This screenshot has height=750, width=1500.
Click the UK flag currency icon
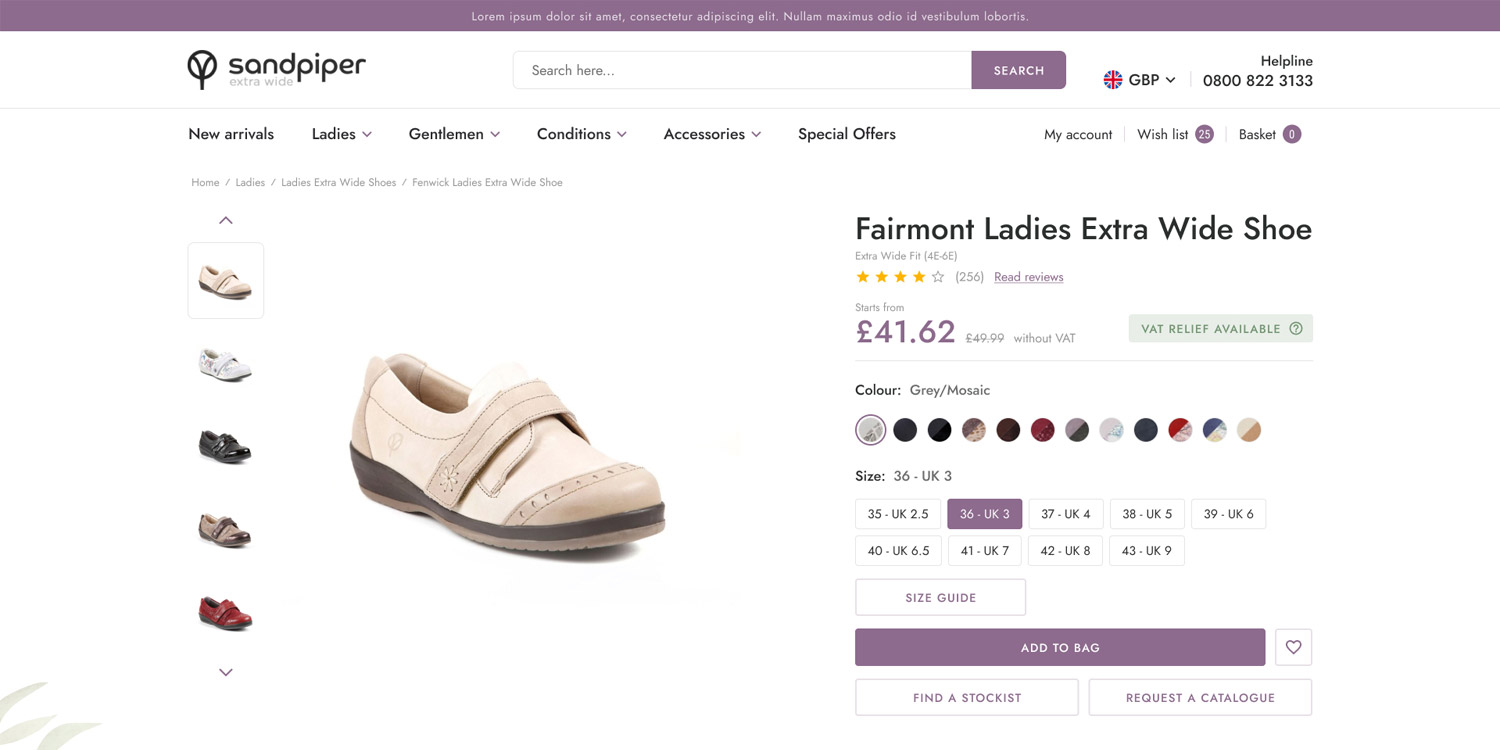tap(1112, 80)
